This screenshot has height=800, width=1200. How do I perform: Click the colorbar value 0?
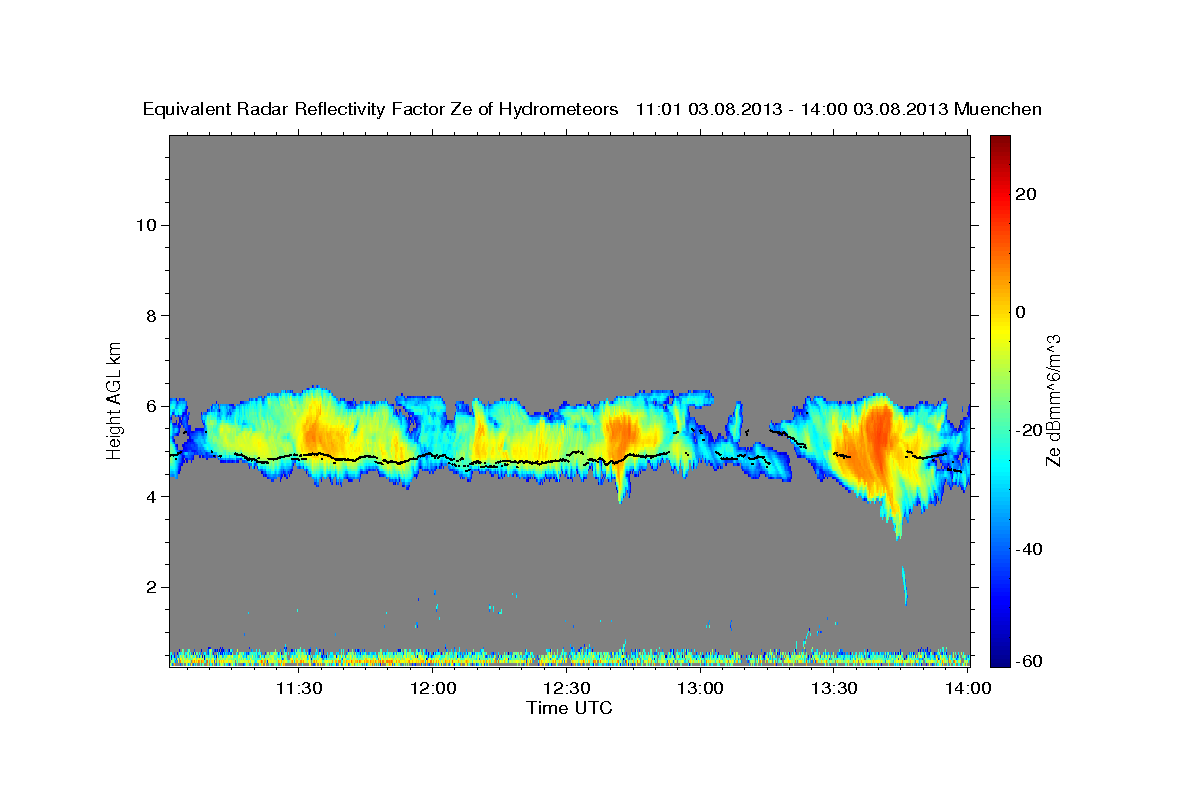[1021, 312]
